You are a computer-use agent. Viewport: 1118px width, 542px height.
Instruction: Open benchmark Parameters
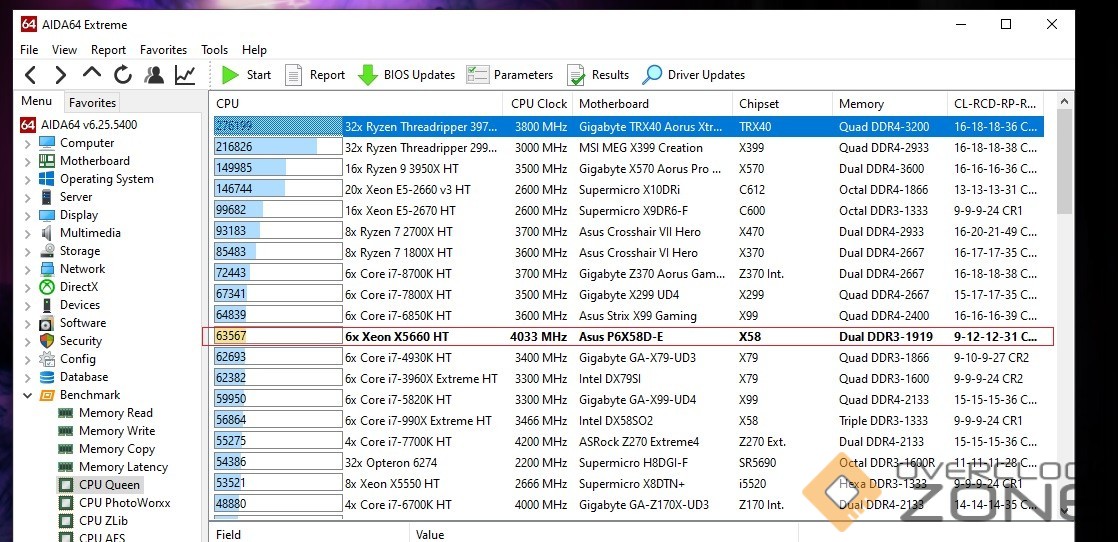(510, 75)
